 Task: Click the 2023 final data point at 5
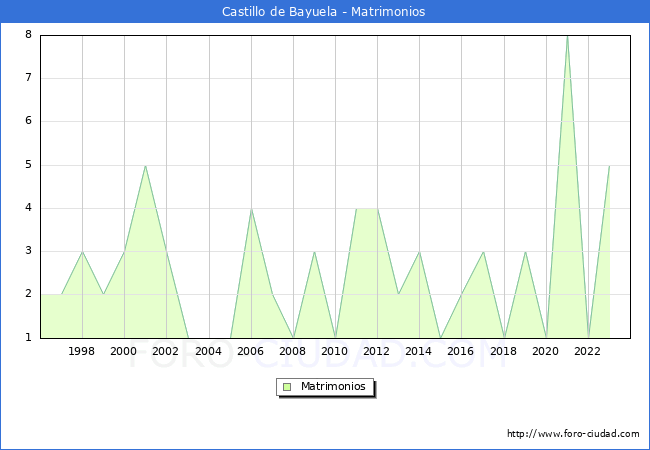(609, 166)
